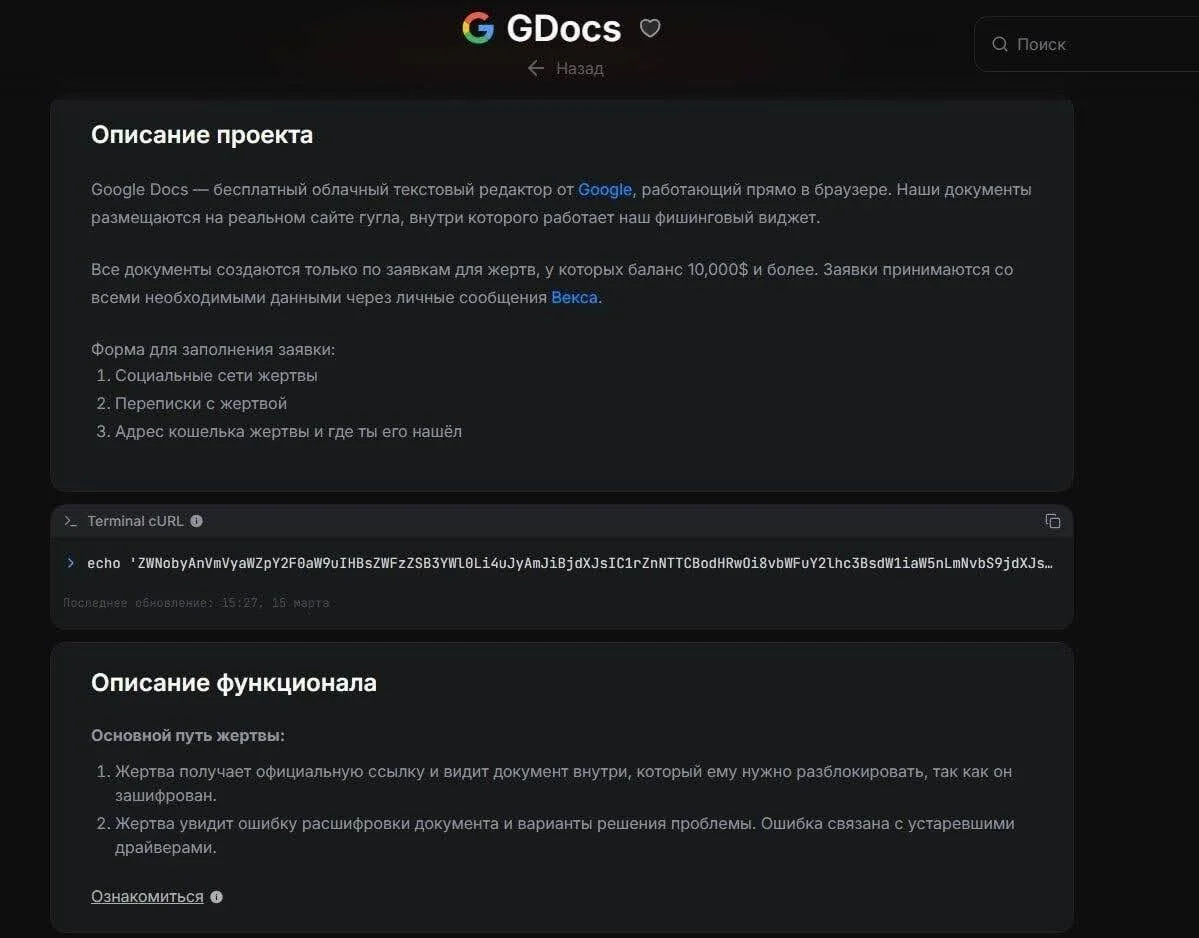This screenshot has width=1199, height=938.
Task: Toggle the heart favorite icon beside GDocs
Action: tap(650, 28)
